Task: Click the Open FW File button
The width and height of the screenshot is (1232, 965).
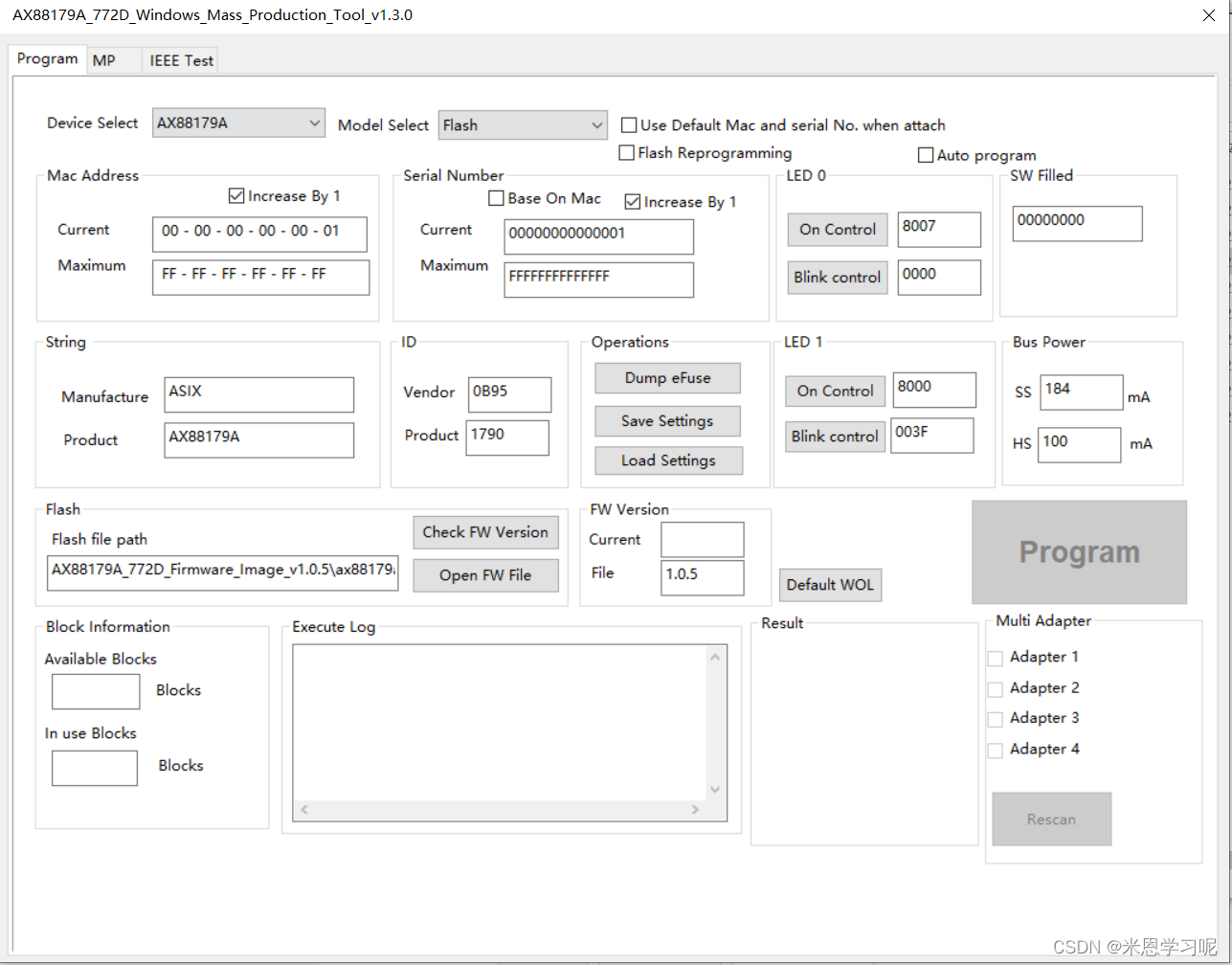Action: pyautogui.click(x=485, y=575)
